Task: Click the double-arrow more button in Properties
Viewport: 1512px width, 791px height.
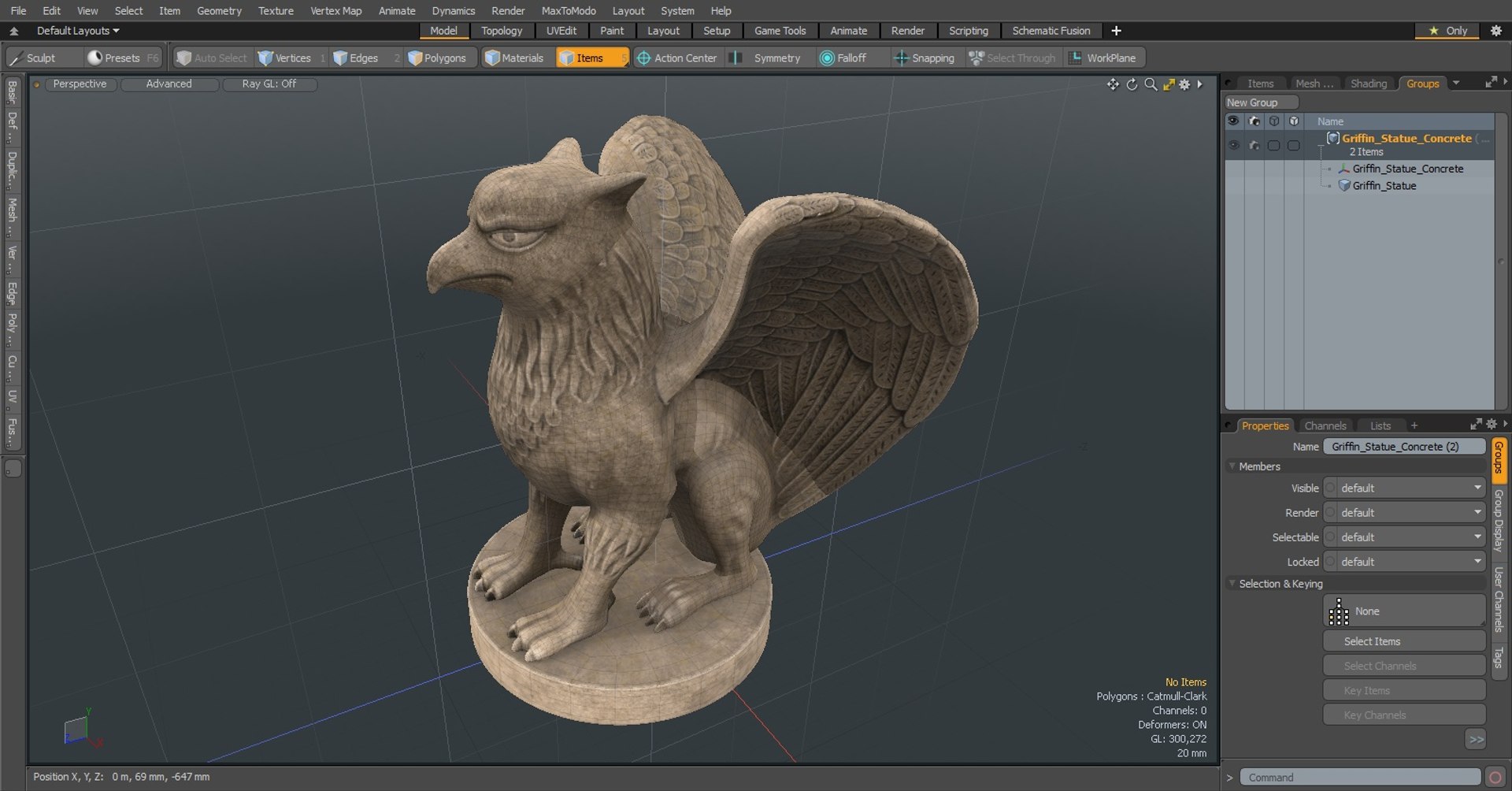Action: tap(1476, 739)
